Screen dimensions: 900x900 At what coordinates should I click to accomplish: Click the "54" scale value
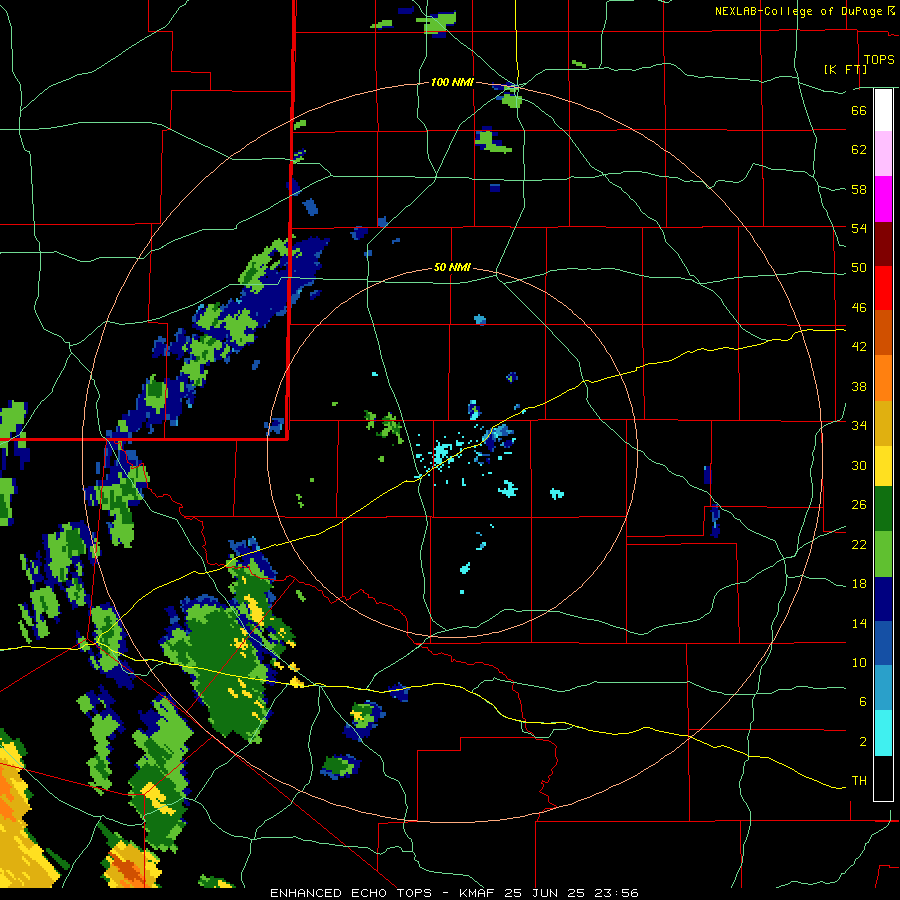pyautogui.click(x=859, y=228)
